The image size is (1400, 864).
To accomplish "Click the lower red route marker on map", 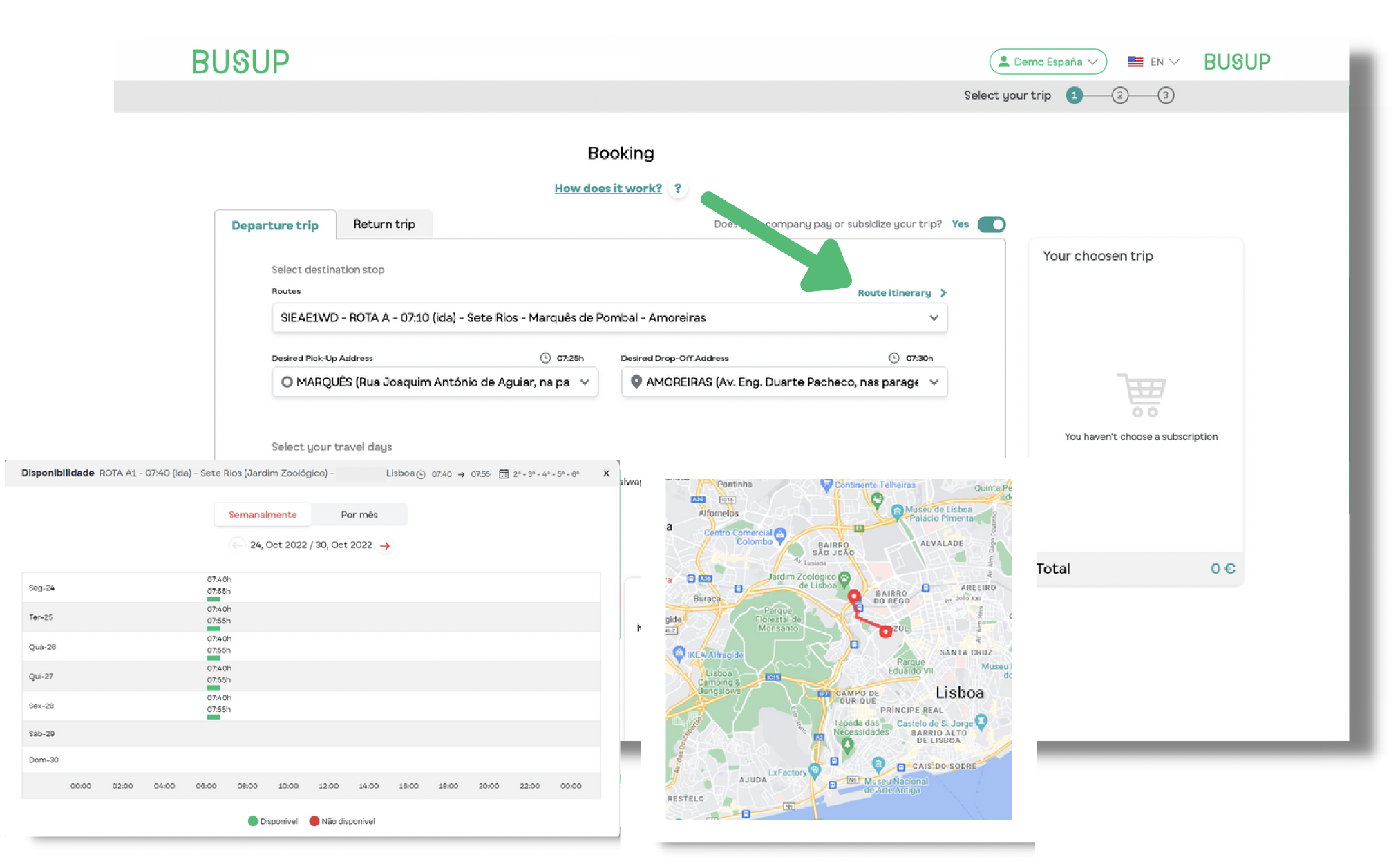I will [885, 631].
